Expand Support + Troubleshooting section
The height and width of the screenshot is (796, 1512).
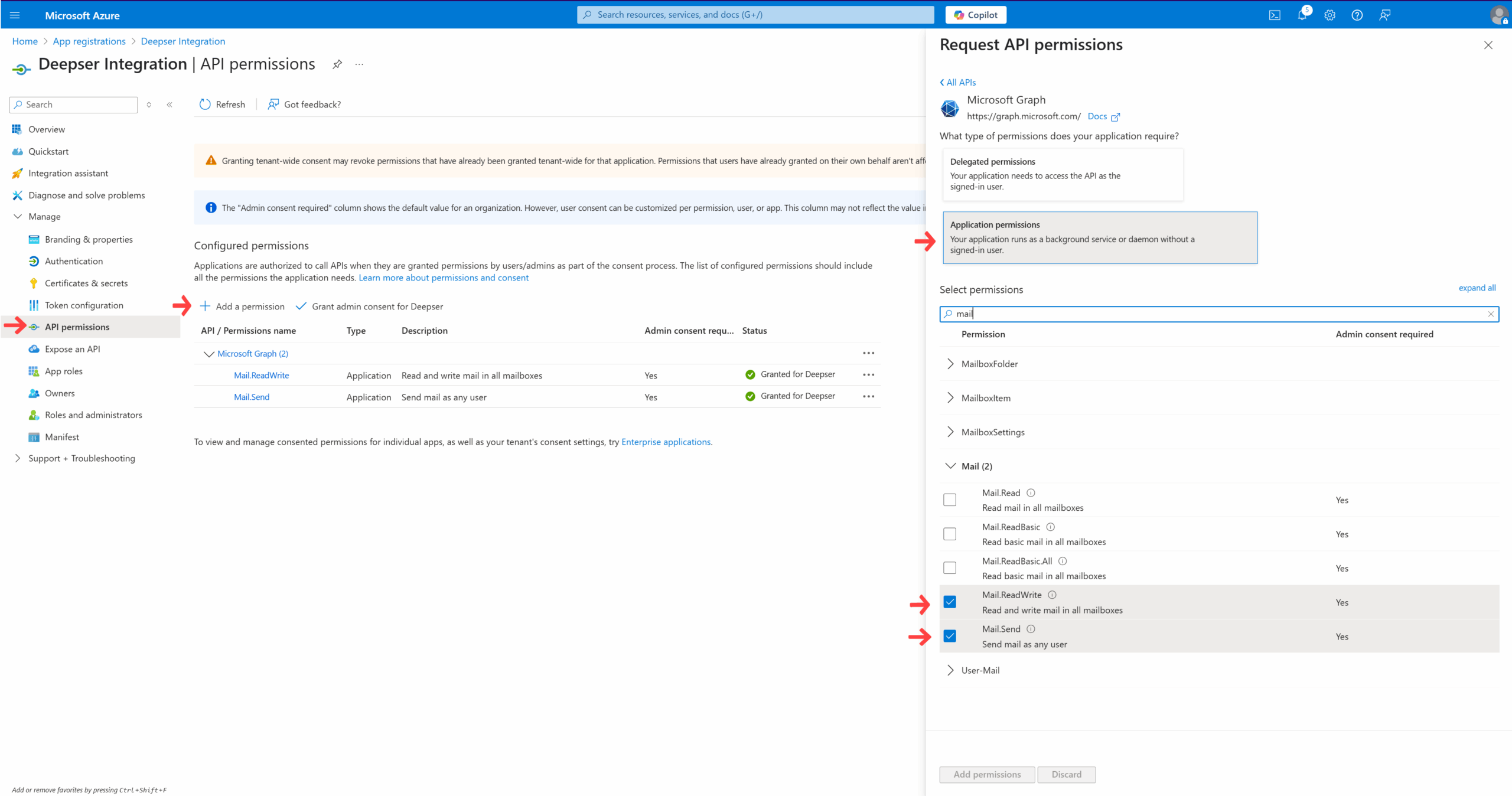18,458
